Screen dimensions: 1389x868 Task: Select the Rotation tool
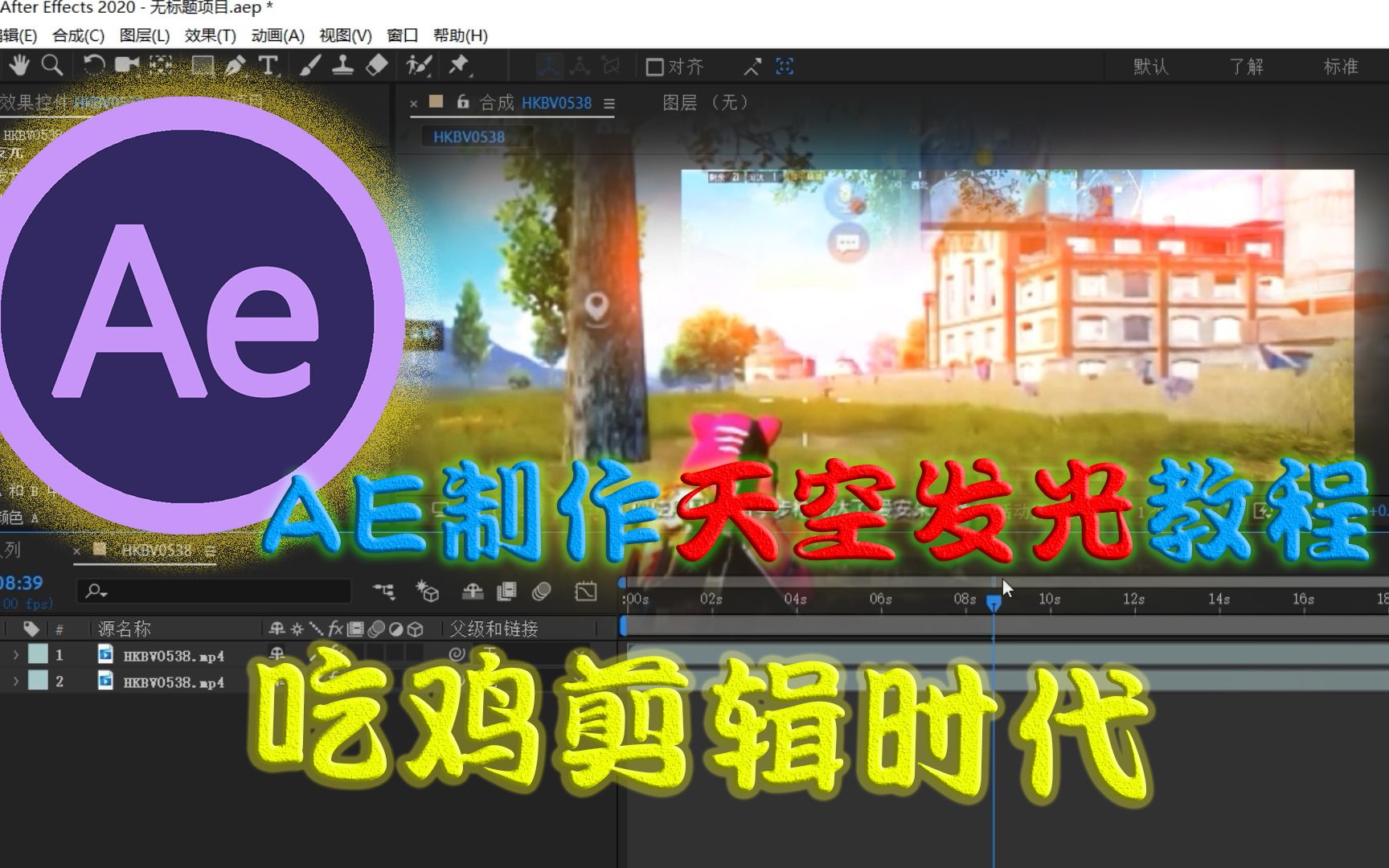tap(93, 65)
